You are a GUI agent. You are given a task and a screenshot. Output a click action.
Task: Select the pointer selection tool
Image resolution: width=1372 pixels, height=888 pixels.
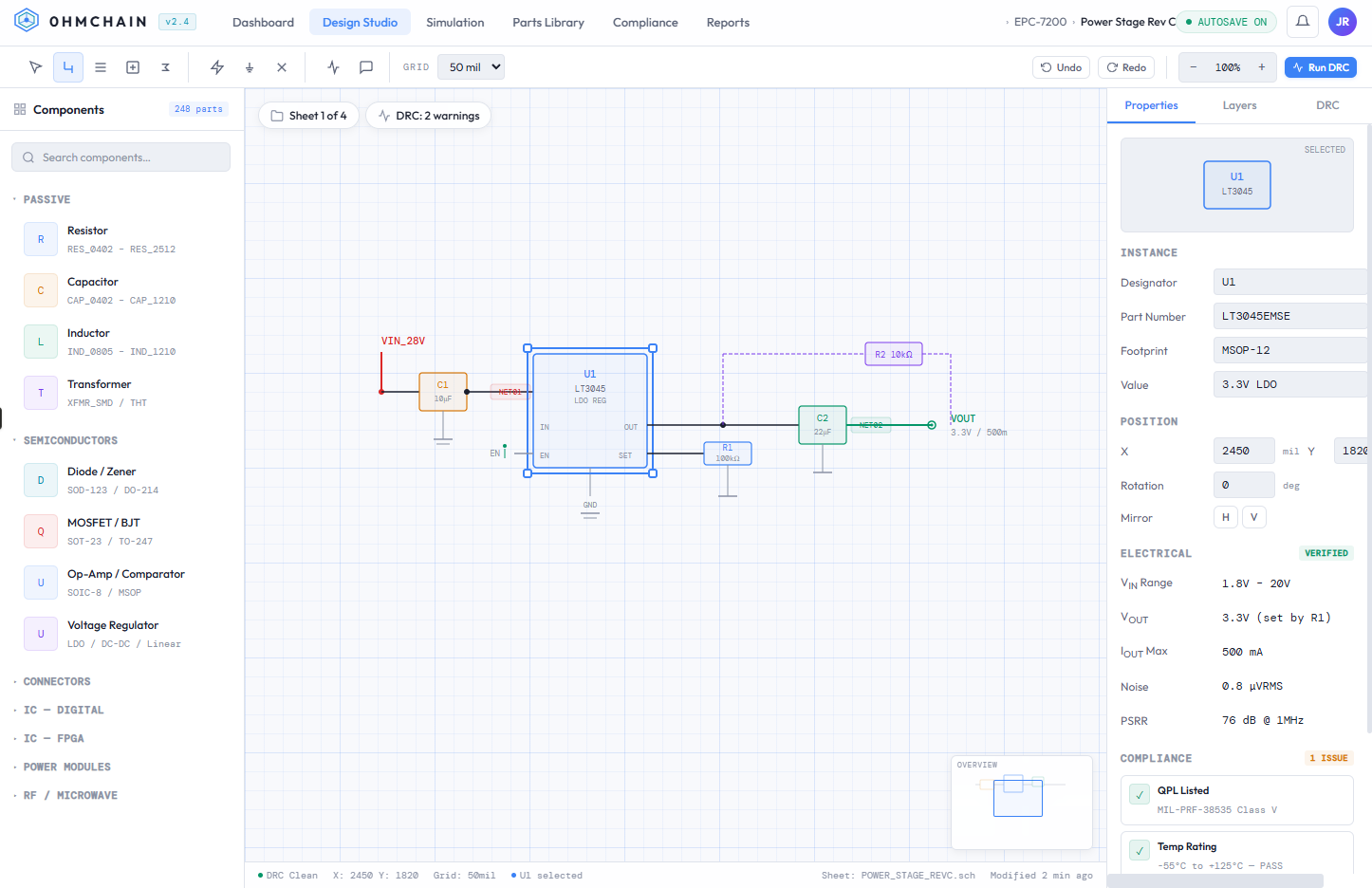tap(36, 67)
